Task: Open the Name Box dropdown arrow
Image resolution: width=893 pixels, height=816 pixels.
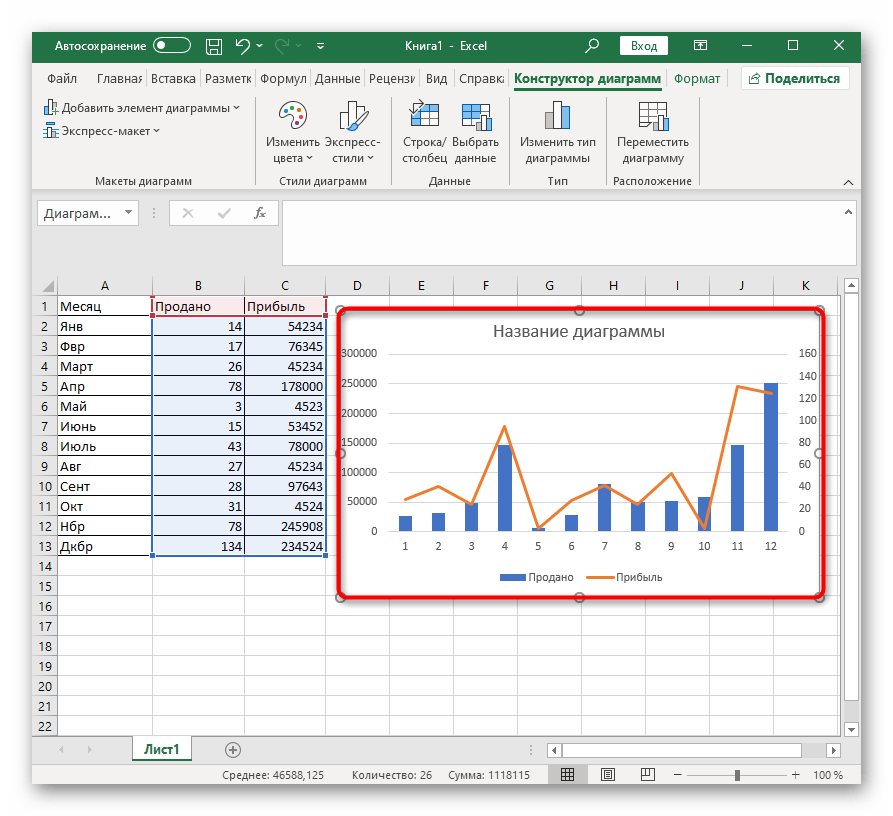Action: (128, 213)
